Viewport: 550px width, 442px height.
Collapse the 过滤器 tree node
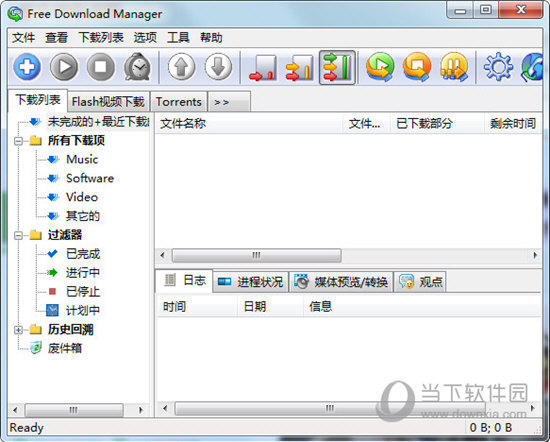(19, 235)
